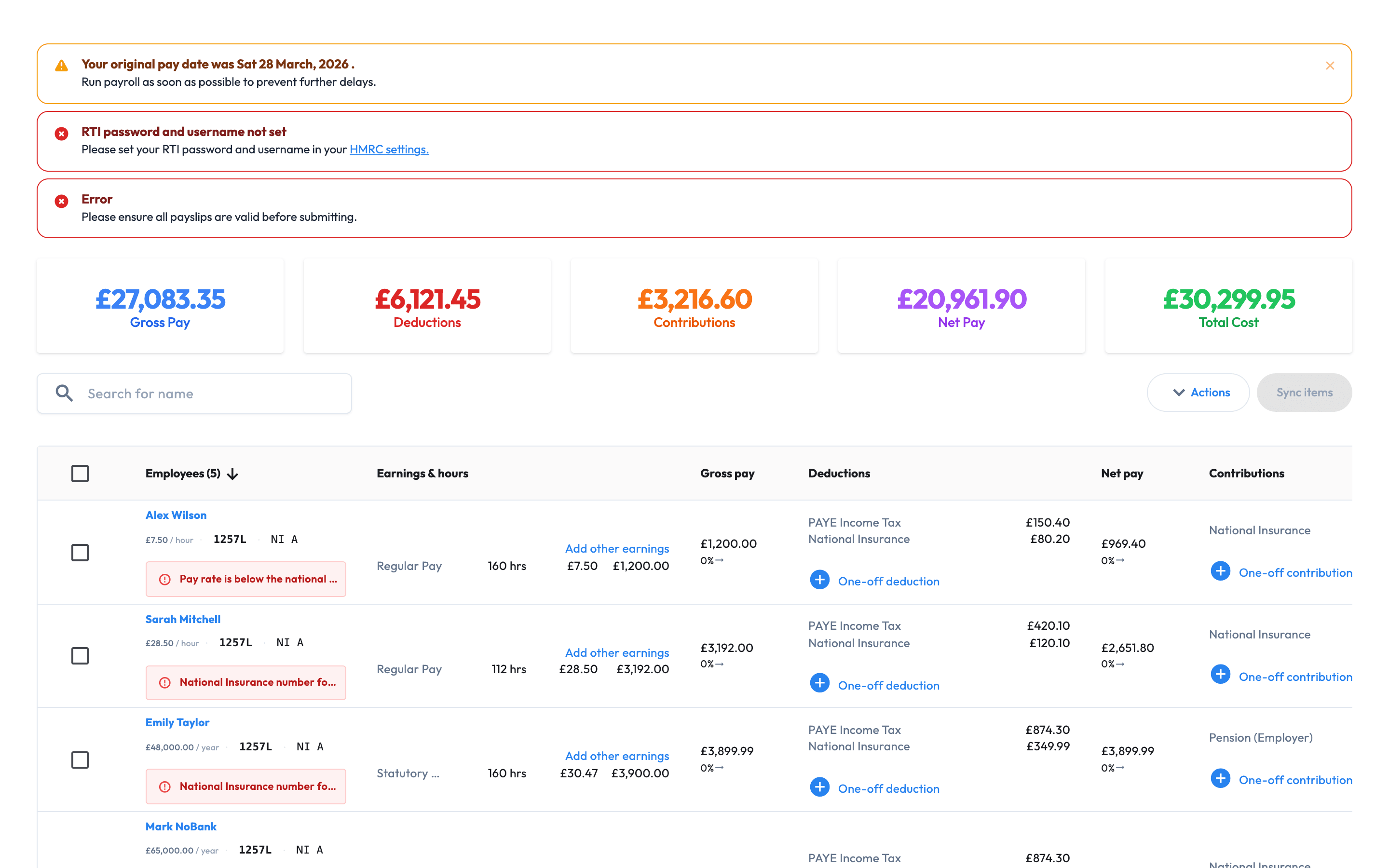Click the Sync items button
Viewport: 1389px width, 868px height.
(1304, 393)
